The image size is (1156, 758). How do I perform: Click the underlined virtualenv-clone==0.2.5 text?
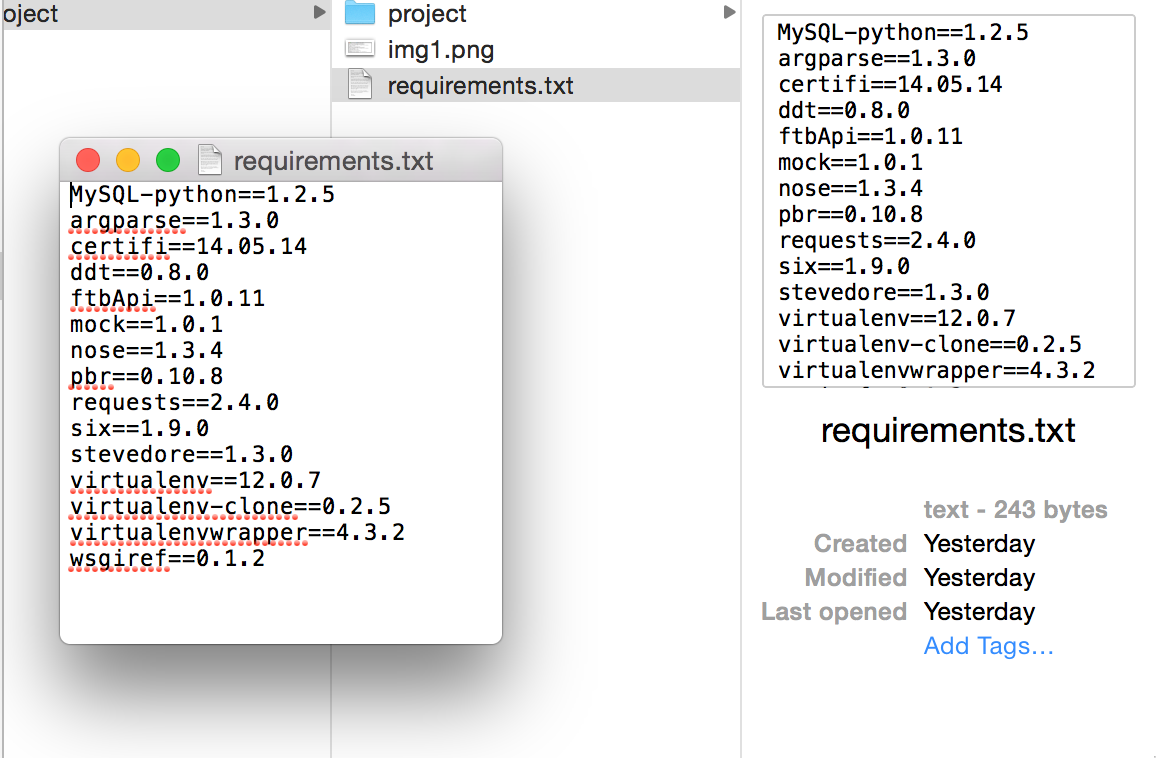[230, 506]
